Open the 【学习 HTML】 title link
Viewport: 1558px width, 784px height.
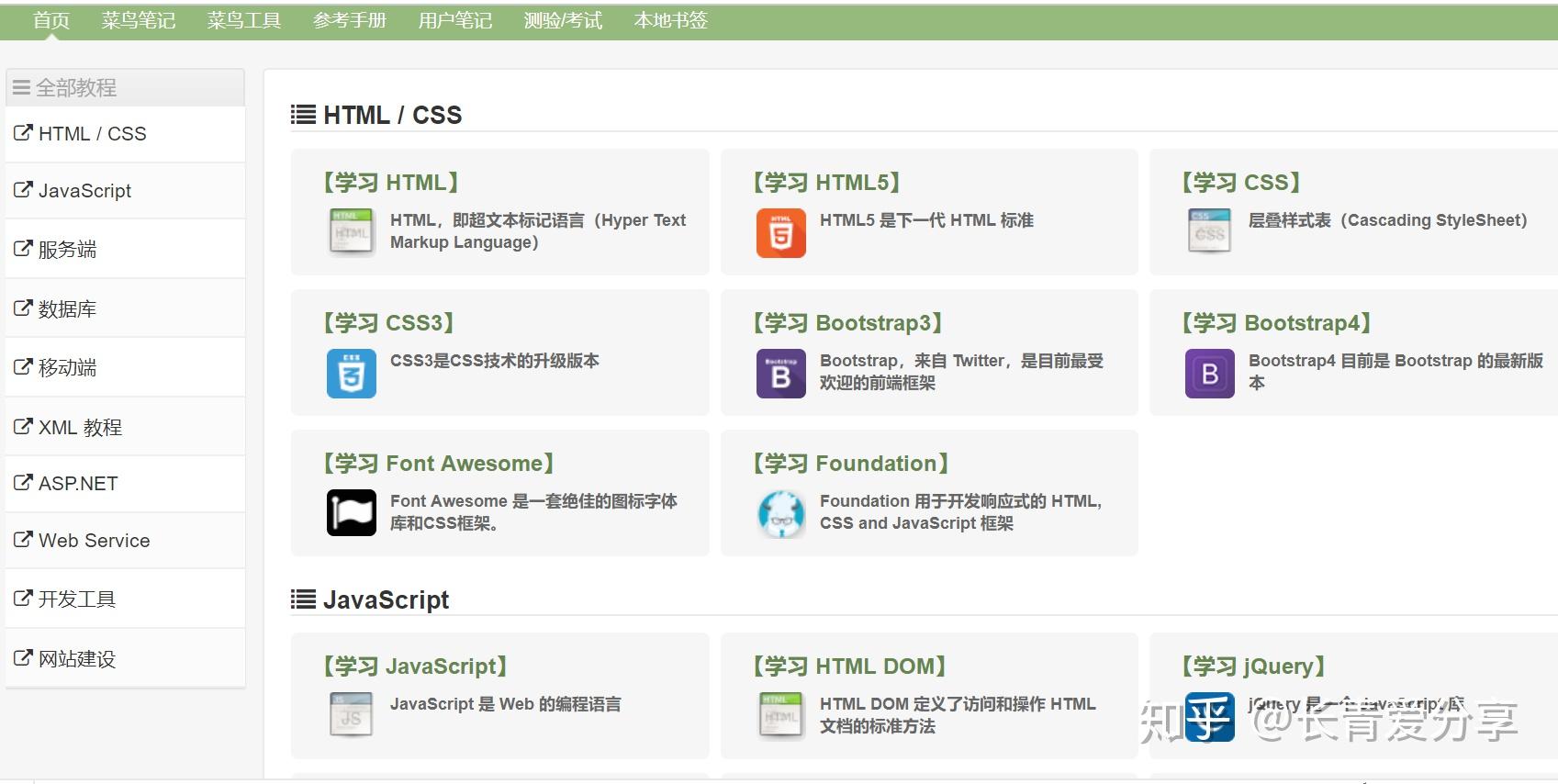tap(390, 183)
